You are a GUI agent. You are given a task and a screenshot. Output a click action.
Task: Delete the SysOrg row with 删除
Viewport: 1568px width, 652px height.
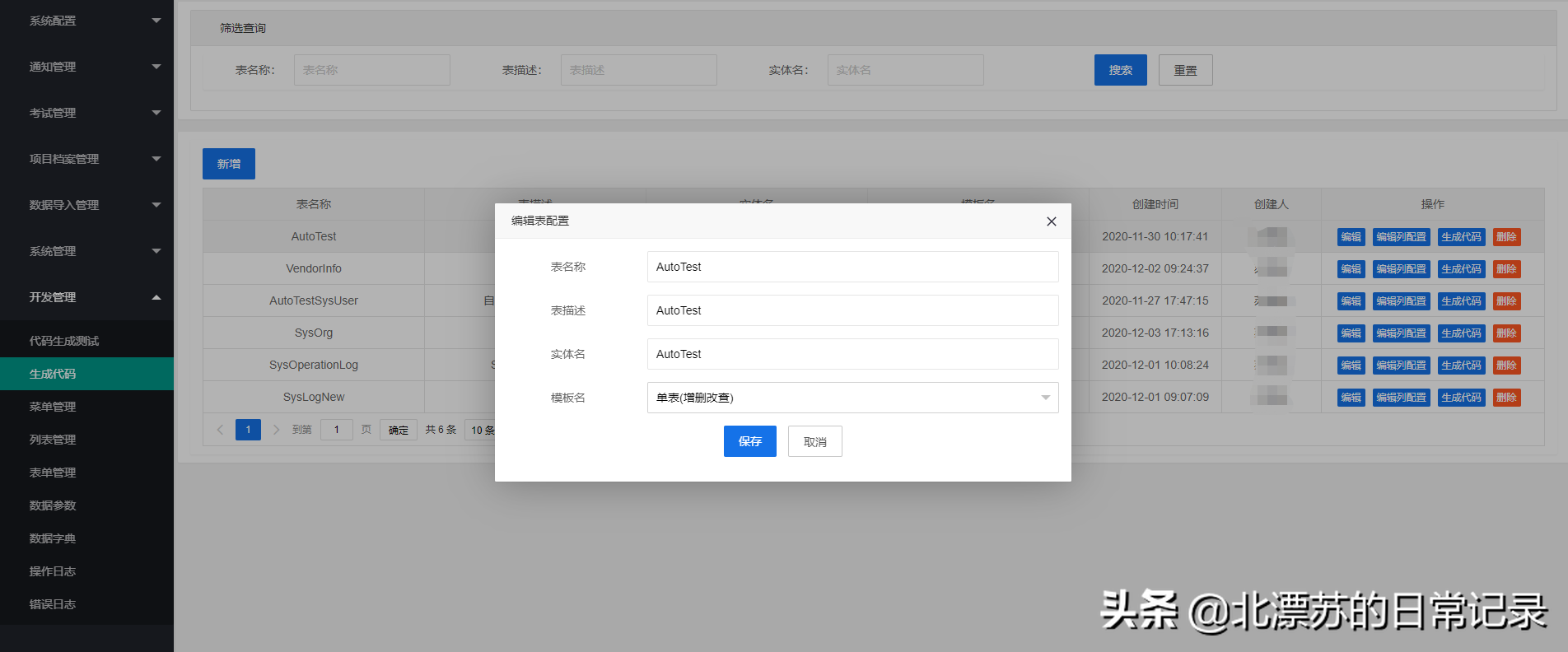[x=1506, y=333]
